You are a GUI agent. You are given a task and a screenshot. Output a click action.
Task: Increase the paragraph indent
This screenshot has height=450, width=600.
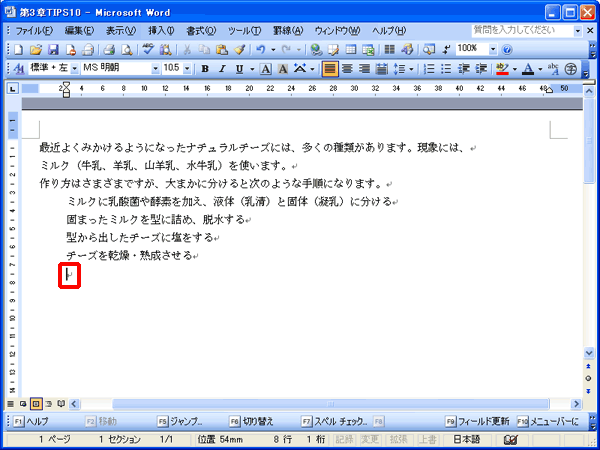coord(481,69)
